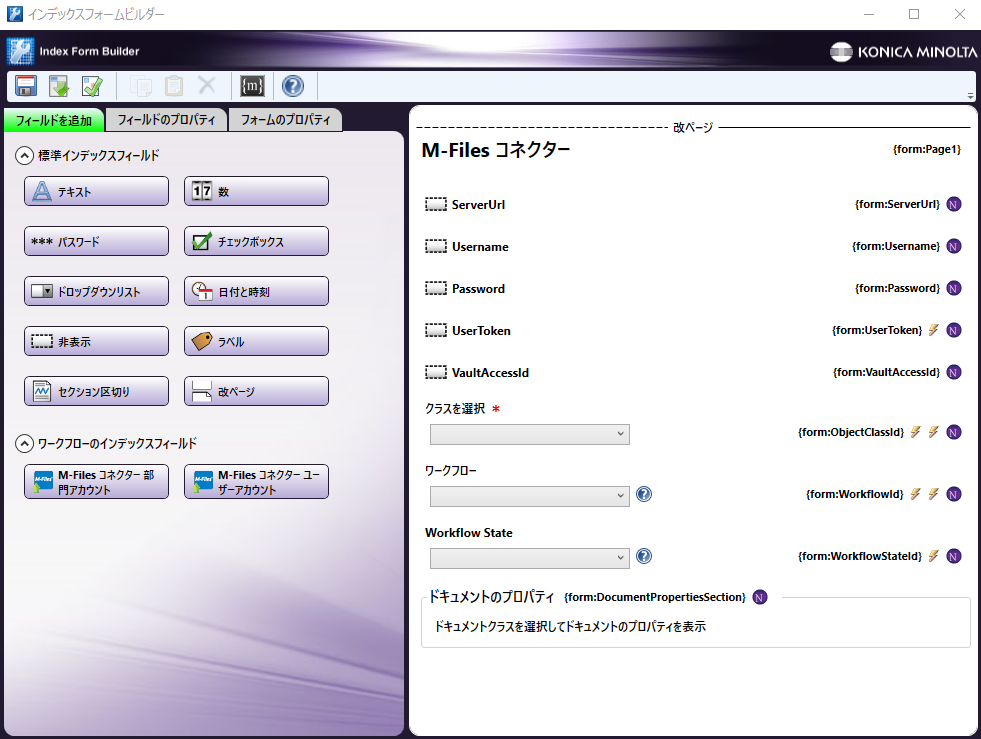Open the クラスを選択 dropdown
Image resolution: width=981 pixels, height=739 pixels.
tap(529, 434)
